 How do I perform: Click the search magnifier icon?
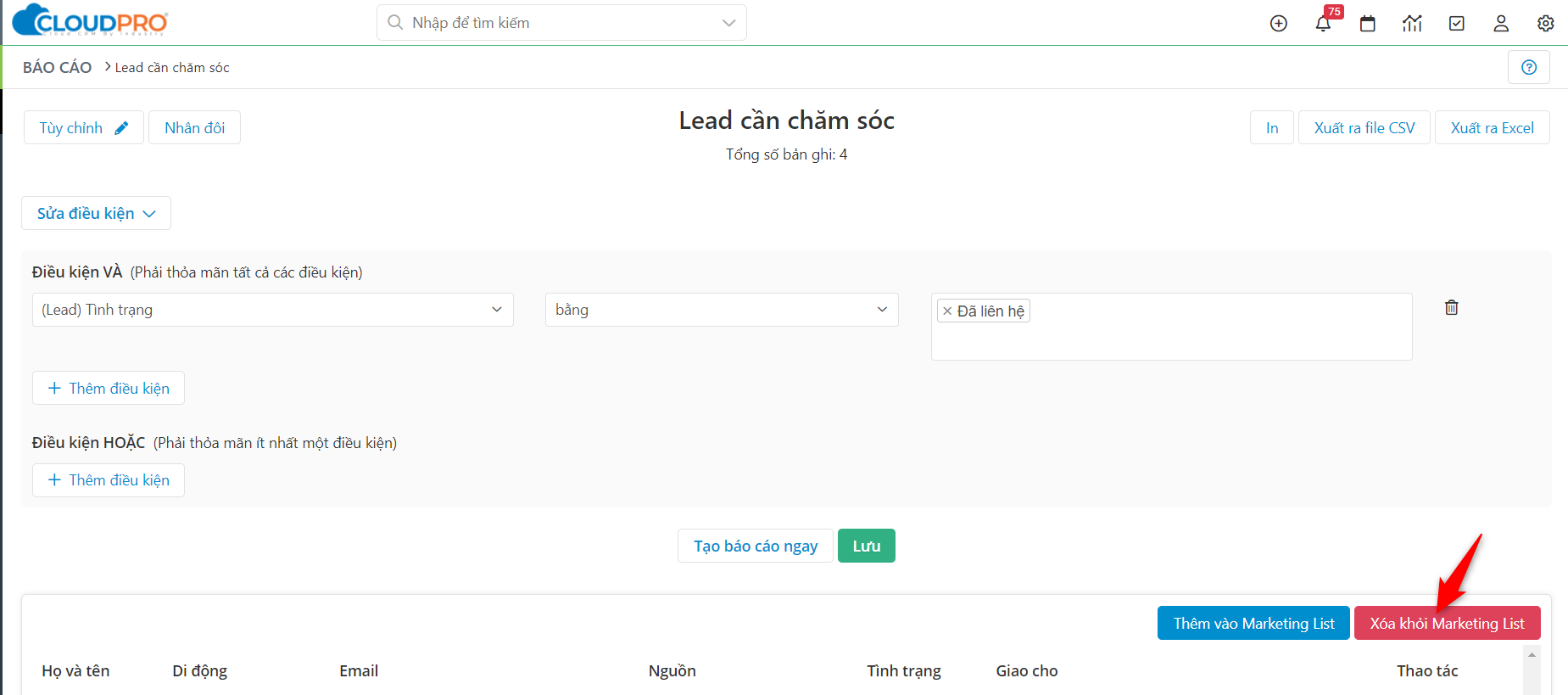(x=395, y=22)
